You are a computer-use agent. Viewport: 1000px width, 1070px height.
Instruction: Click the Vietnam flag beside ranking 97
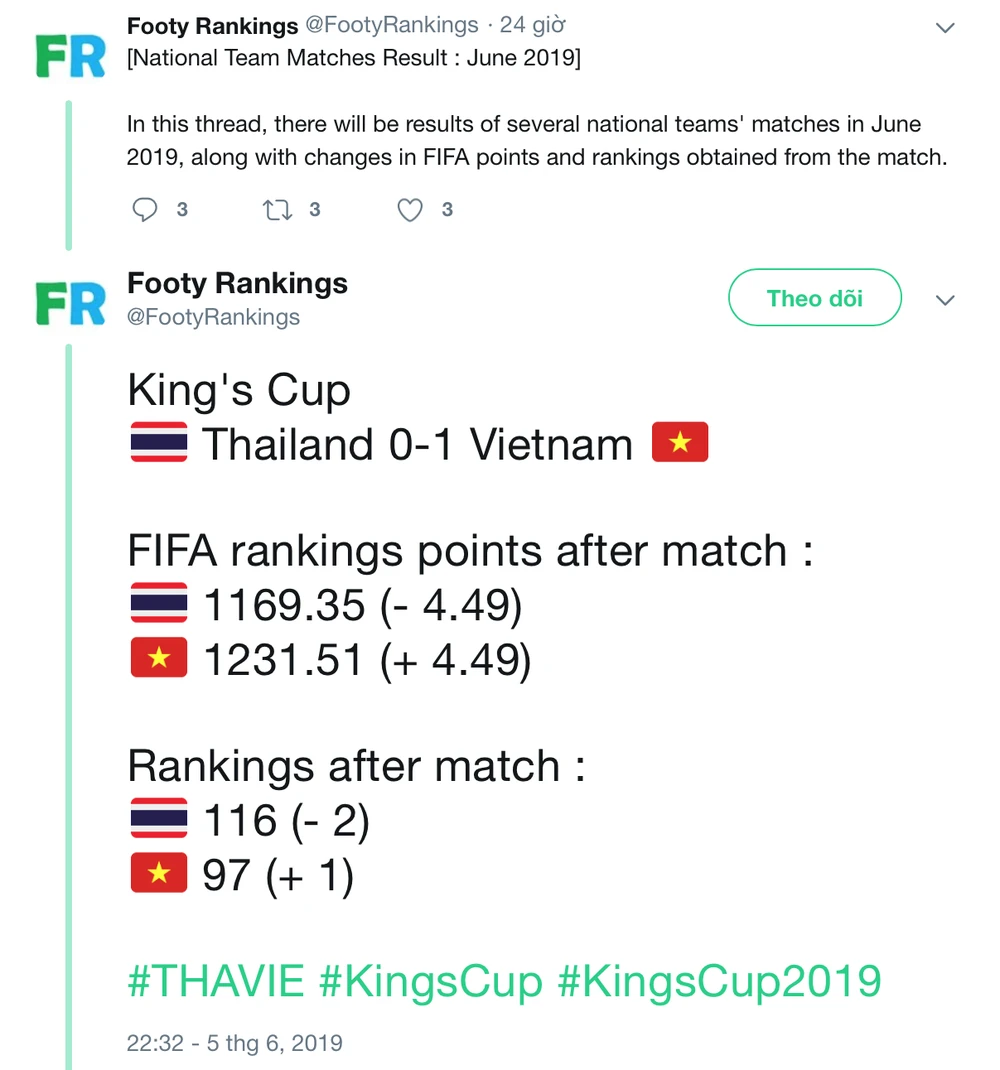click(159, 874)
